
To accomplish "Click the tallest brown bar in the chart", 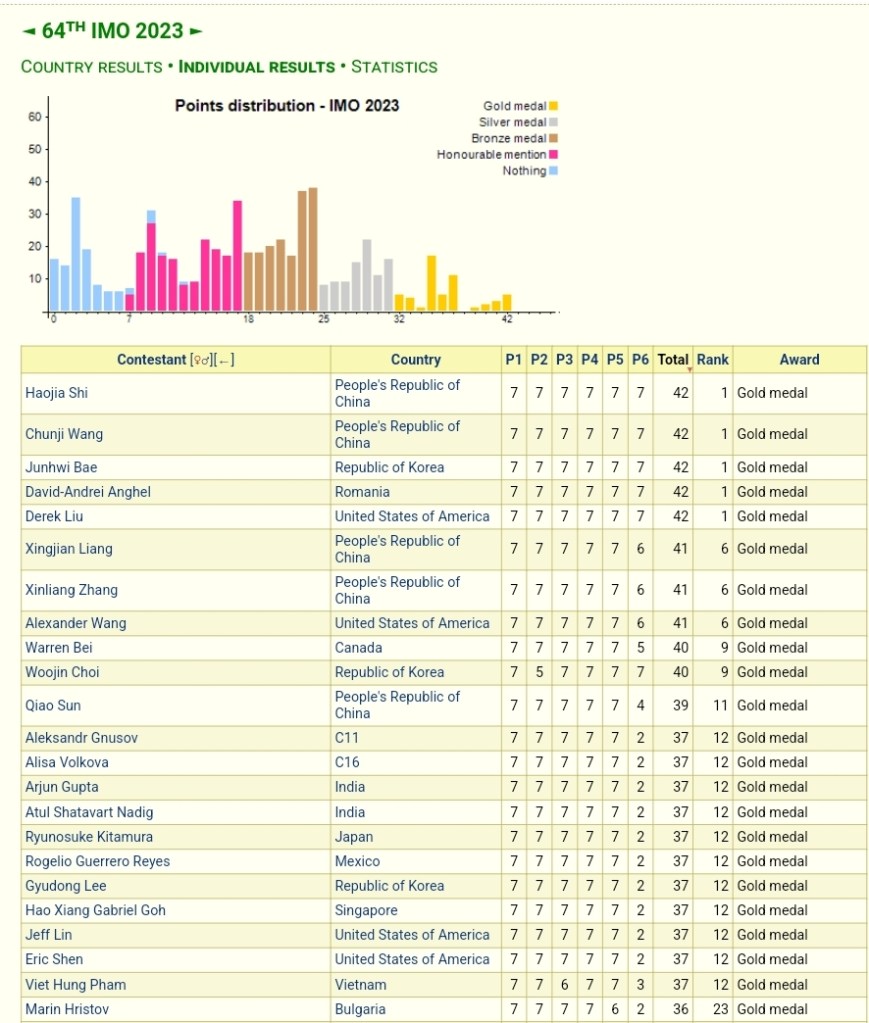I will point(313,250).
